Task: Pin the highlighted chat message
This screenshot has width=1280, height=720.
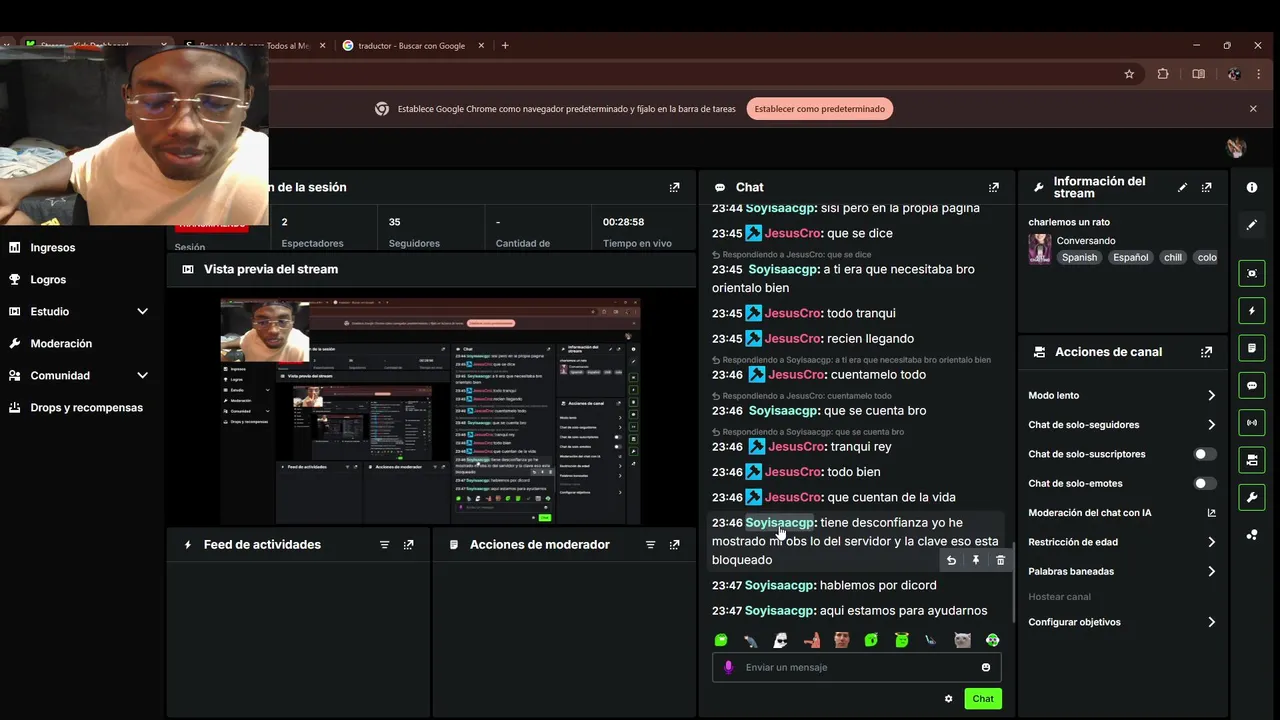Action: click(x=976, y=561)
